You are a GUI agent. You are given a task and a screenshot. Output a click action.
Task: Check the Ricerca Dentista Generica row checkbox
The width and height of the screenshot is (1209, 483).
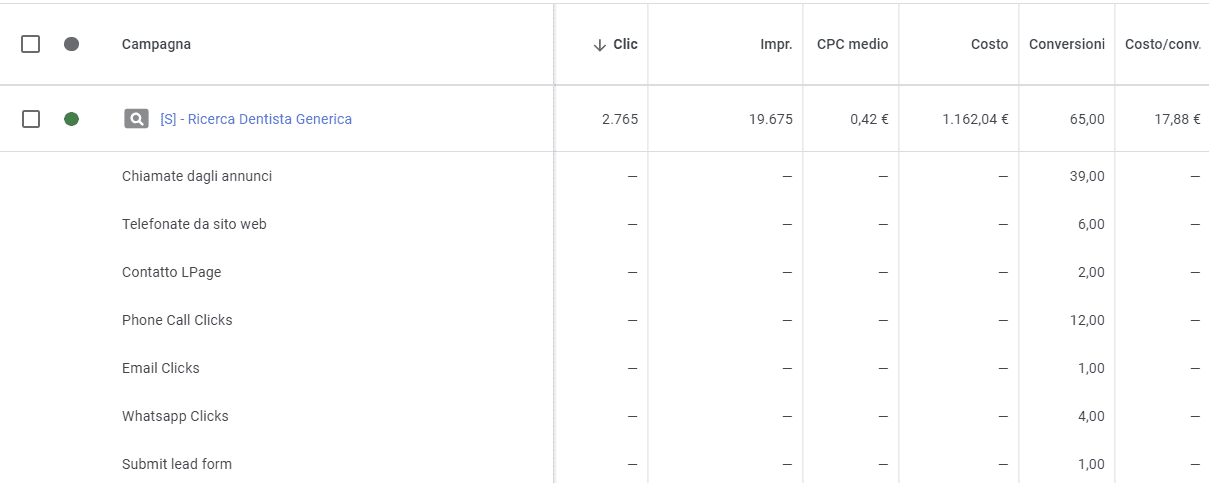tap(31, 119)
